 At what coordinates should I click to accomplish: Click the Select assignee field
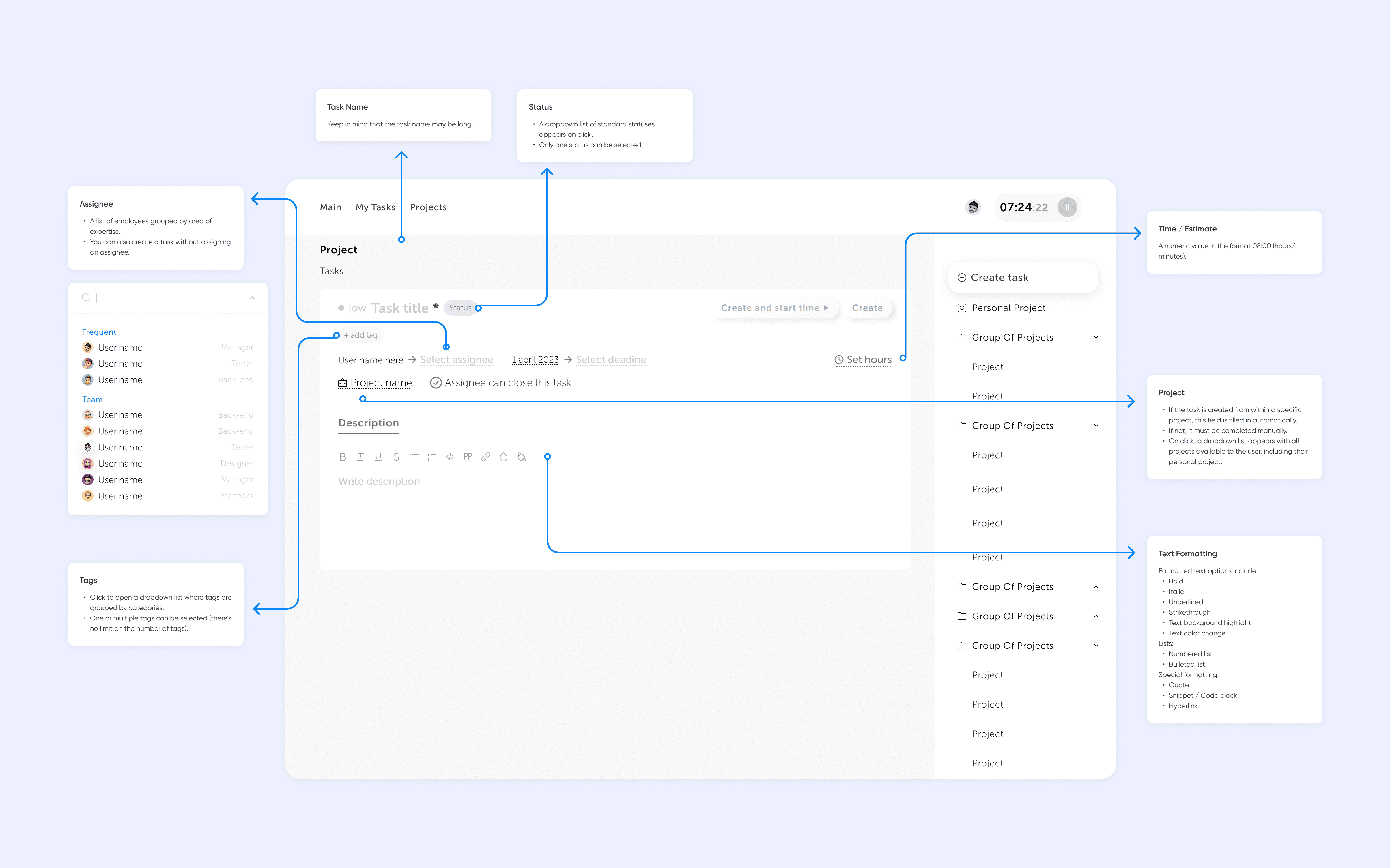[x=456, y=360]
